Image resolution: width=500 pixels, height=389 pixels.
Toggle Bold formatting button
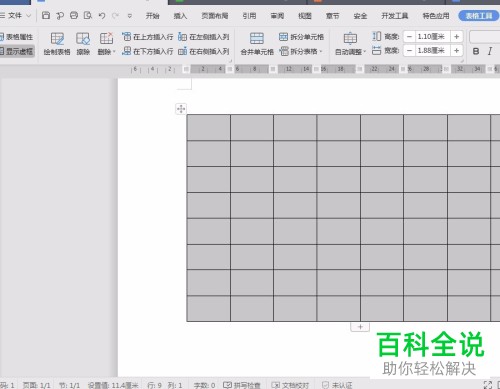tap(476, 51)
